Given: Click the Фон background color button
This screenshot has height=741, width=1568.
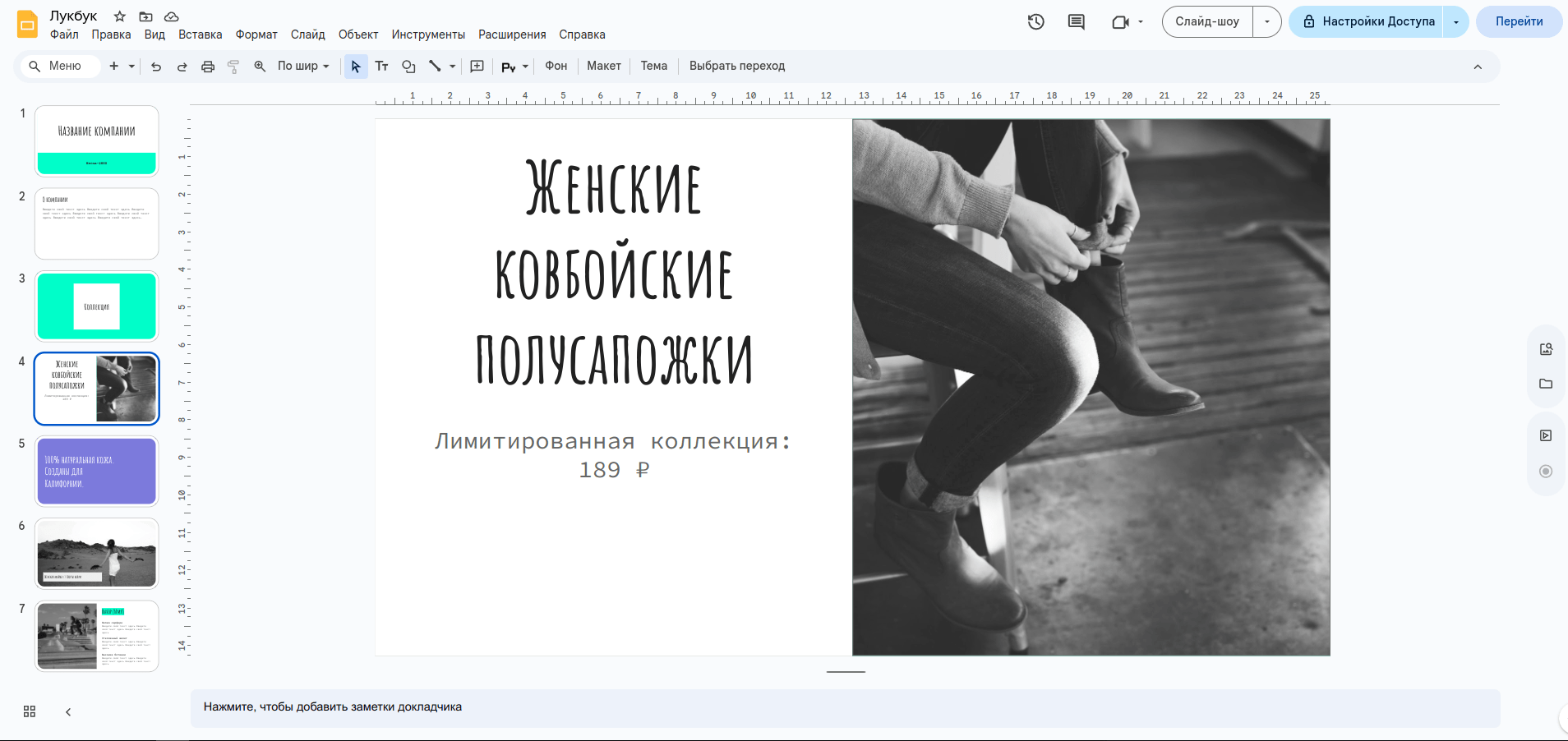Looking at the screenshot, I should (x=556, y=67).
